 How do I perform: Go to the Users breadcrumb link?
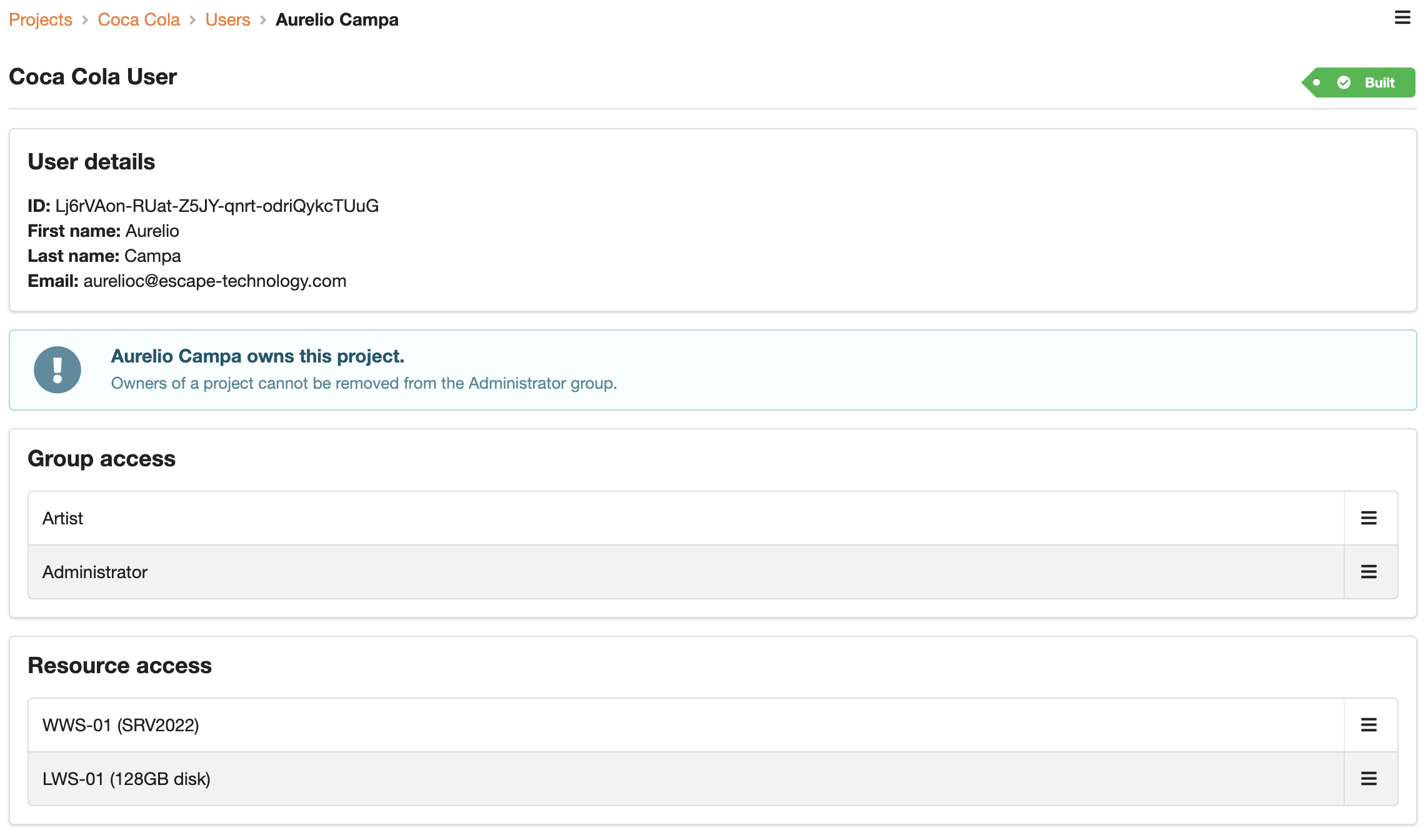coord(227,19)
